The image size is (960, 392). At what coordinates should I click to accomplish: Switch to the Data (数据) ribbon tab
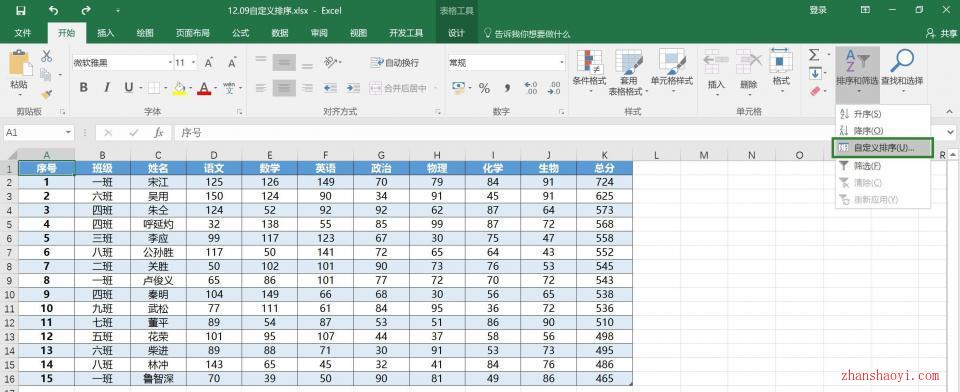[x=280, y=33]
